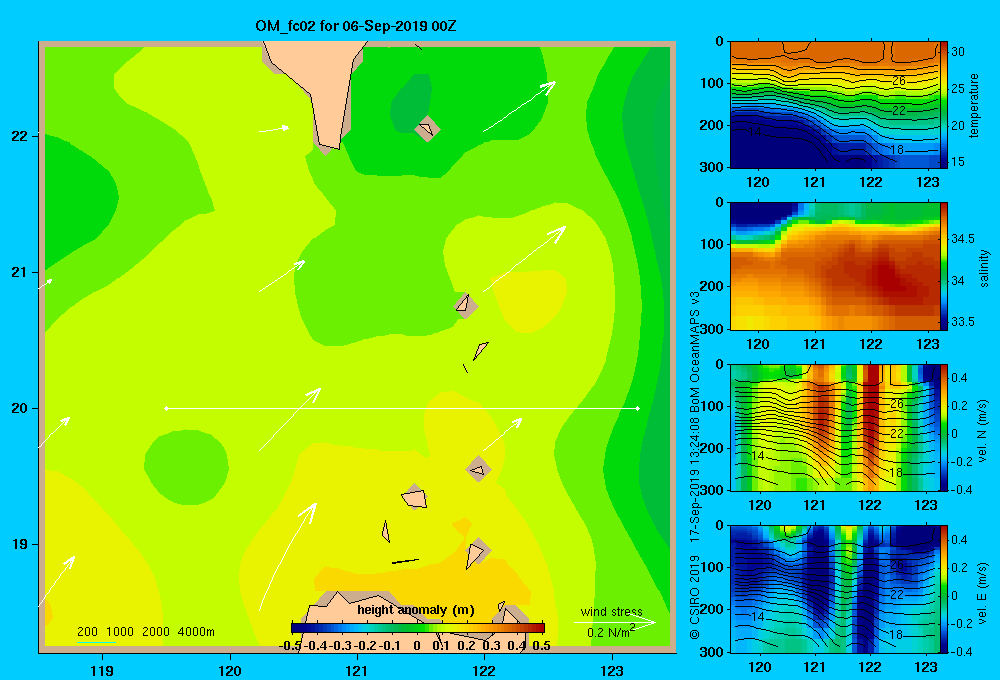
Task: Click the vertical 'vel. N (m/s)' label
Action: point(983,431)
